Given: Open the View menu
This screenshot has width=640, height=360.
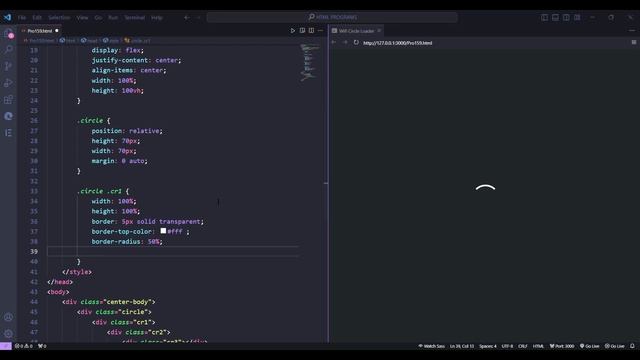Looking at the screenshot, I should [82, 18].
